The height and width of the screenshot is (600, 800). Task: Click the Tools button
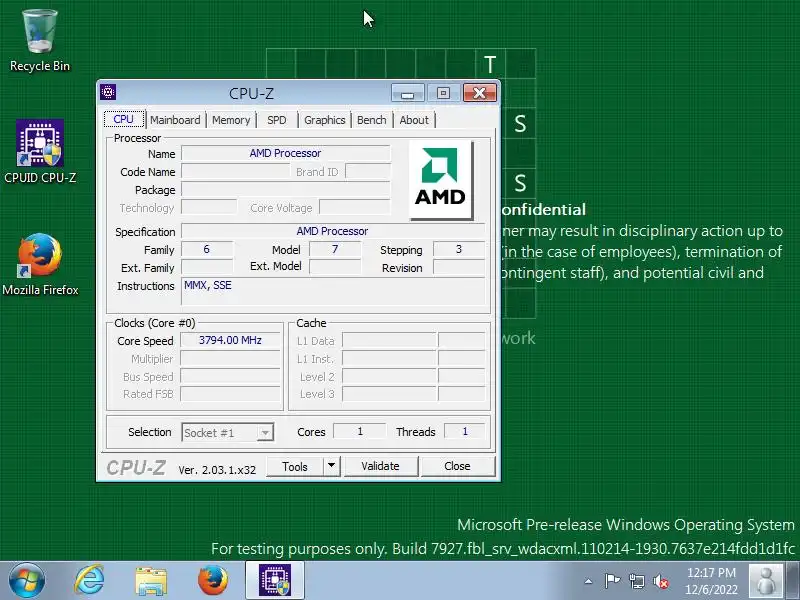tap(294, 467)
